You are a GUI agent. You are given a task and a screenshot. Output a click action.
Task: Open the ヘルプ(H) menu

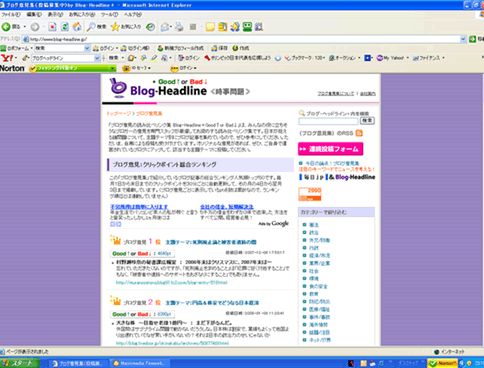point(133,15)
